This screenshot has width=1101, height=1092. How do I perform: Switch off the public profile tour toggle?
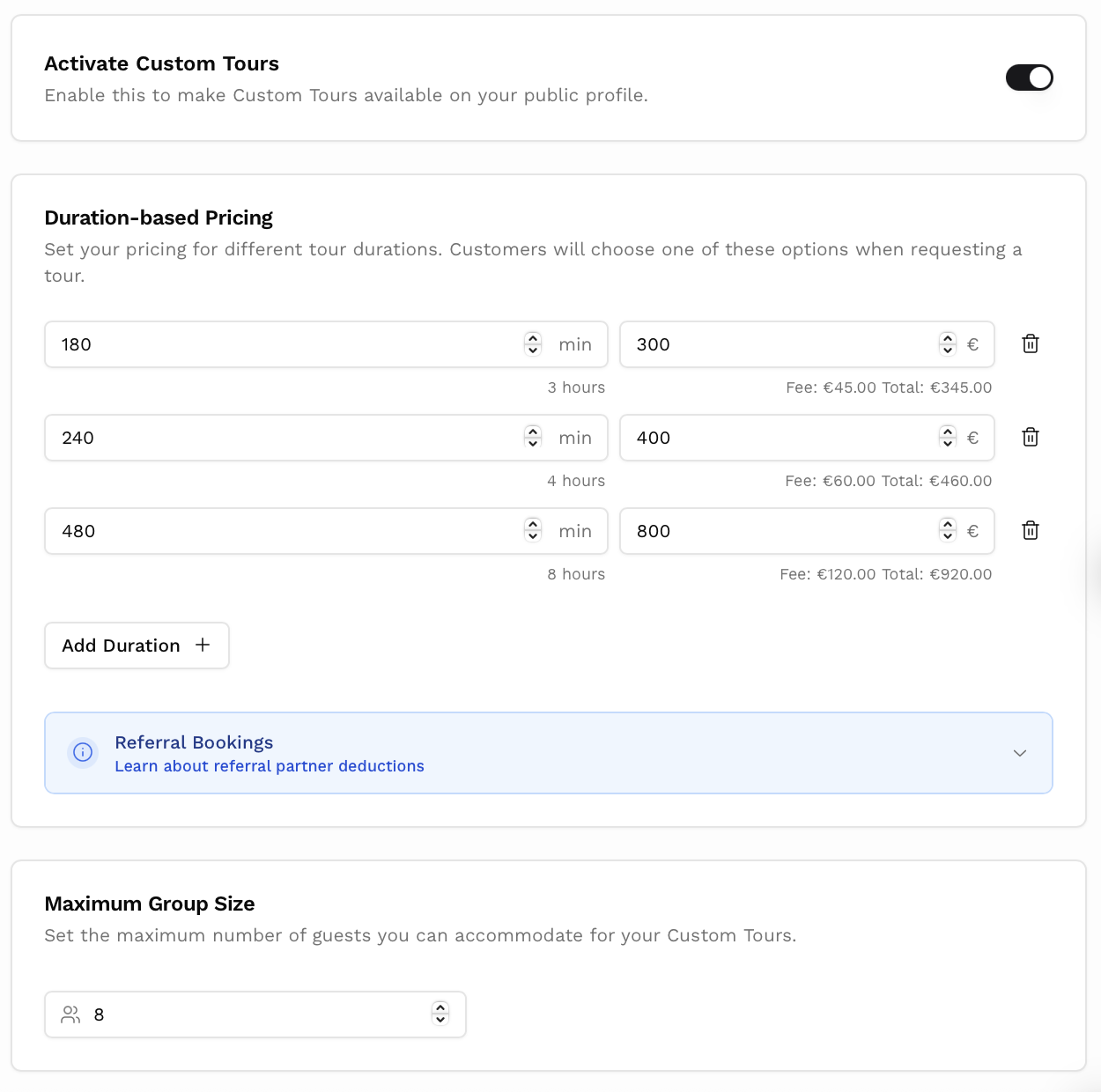pos(1029,77)
